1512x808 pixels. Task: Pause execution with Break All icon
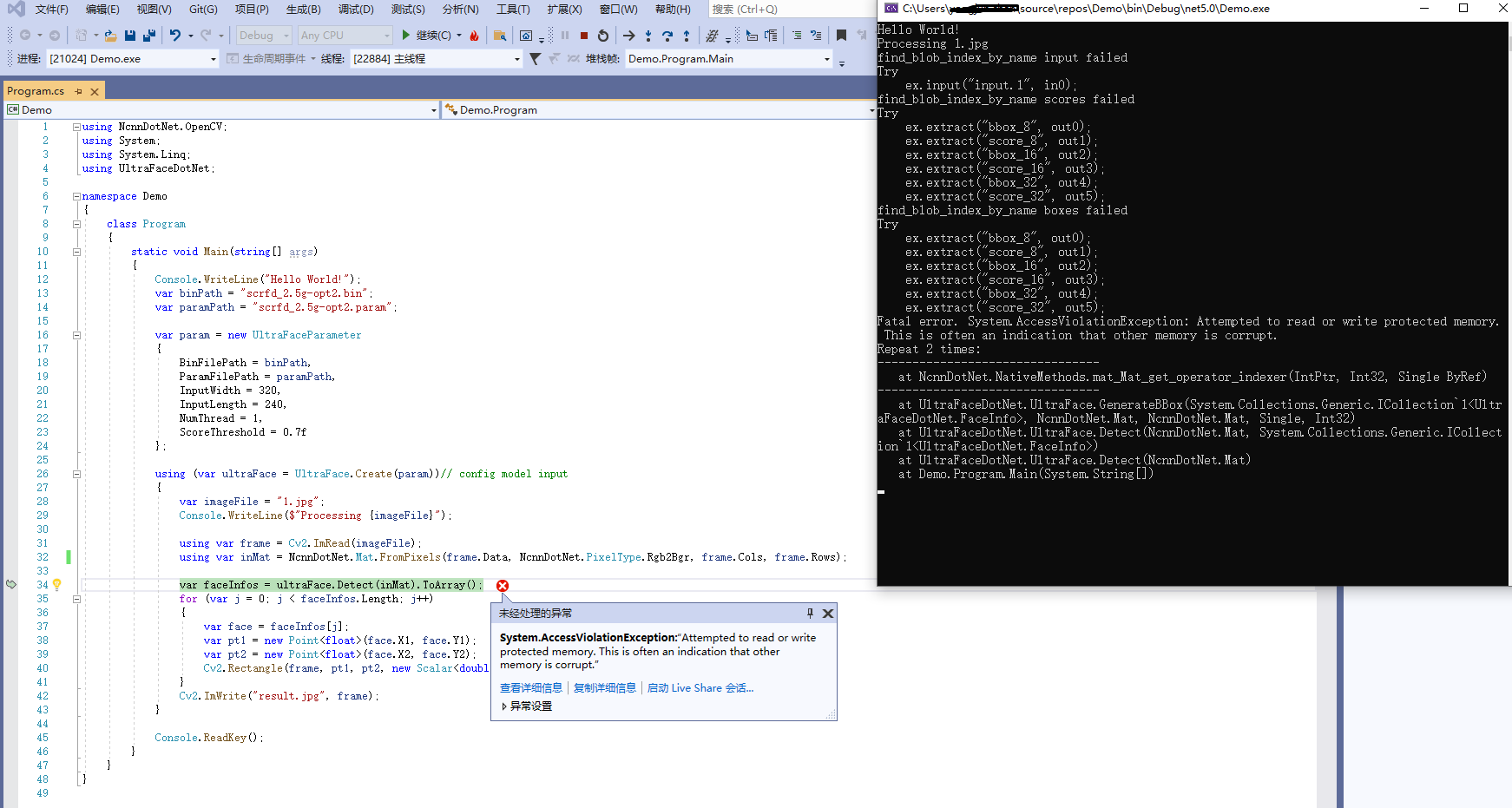(566, 36)
